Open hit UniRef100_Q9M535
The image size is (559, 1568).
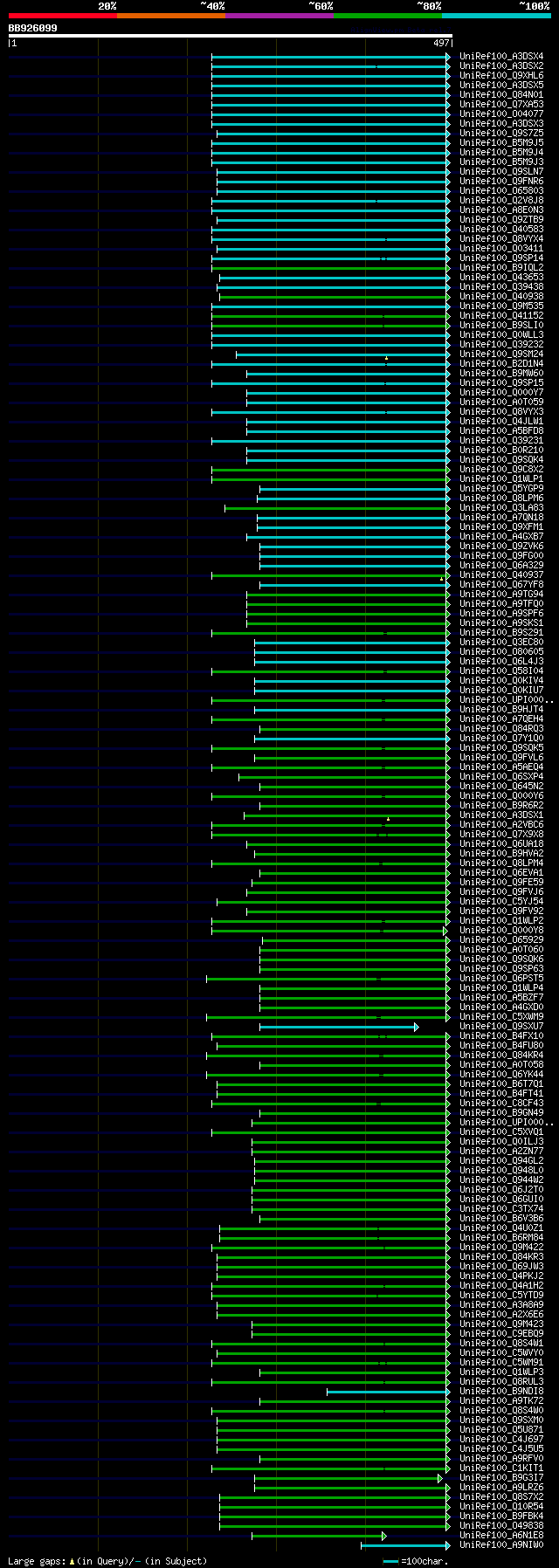[501, 306]
